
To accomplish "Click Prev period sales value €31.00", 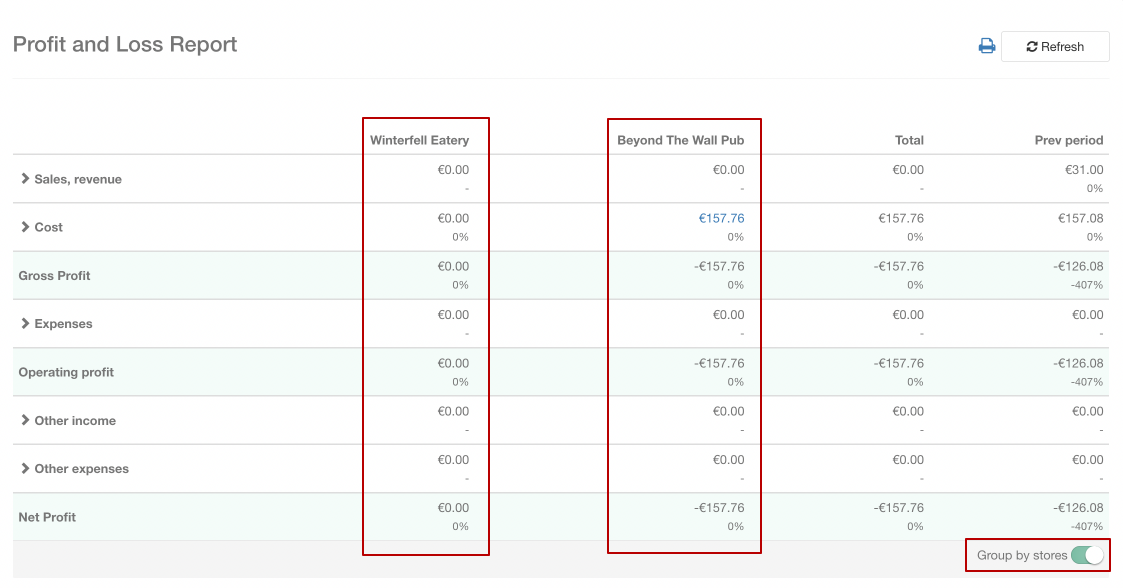I will click(x=1084, y=170).
